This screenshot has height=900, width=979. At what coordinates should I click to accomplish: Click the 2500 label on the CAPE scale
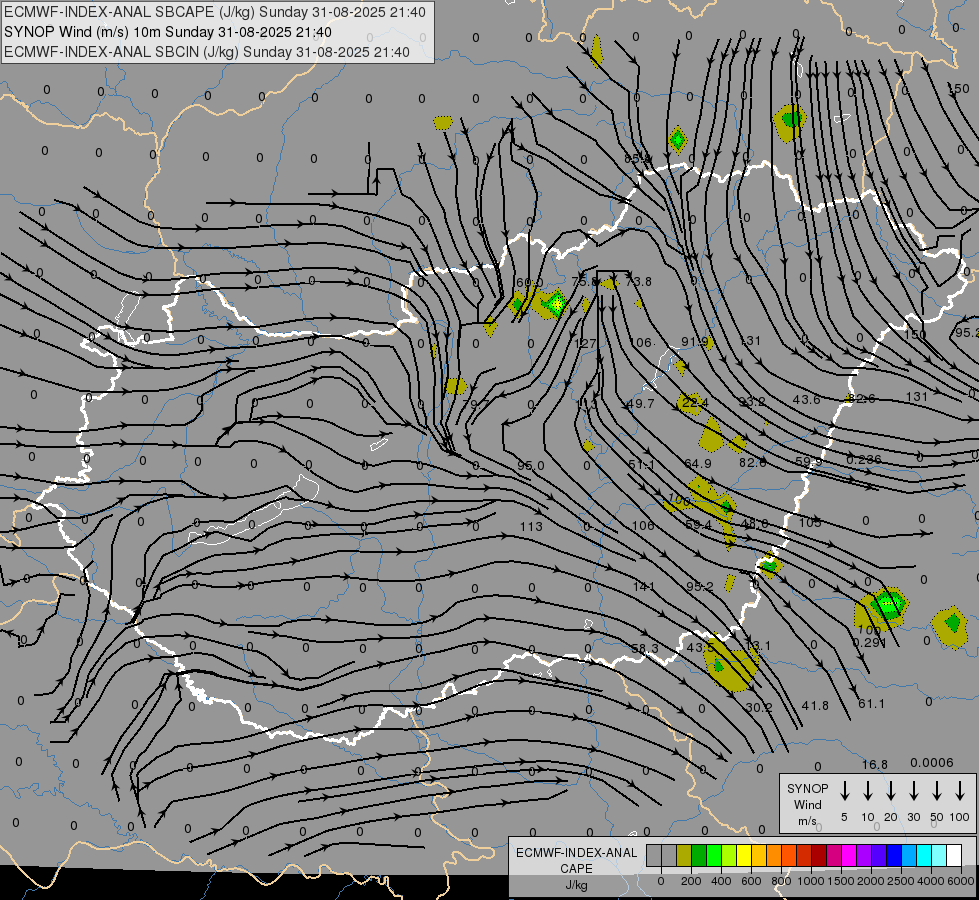click(x=900, y=881)
